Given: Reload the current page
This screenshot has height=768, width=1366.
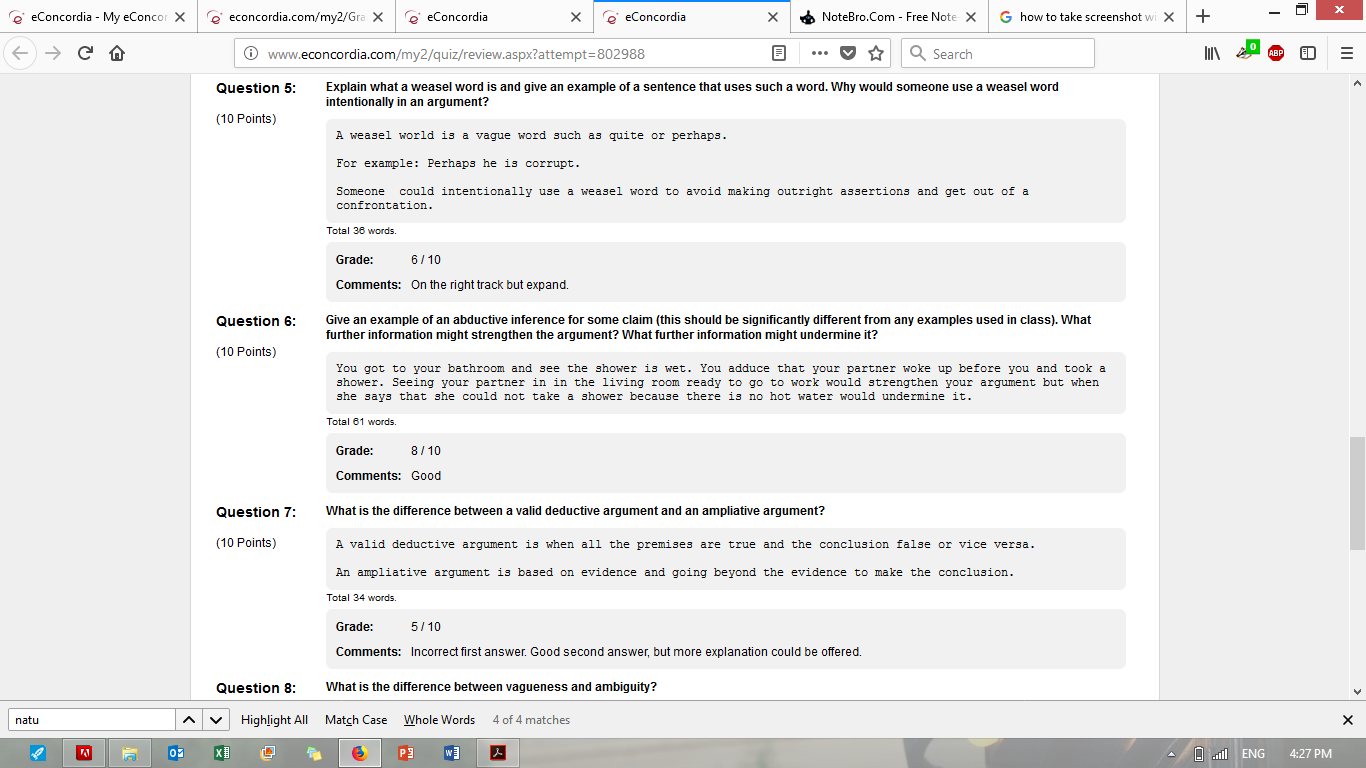Looking at the screenshot, I should [x=85, y=54].
